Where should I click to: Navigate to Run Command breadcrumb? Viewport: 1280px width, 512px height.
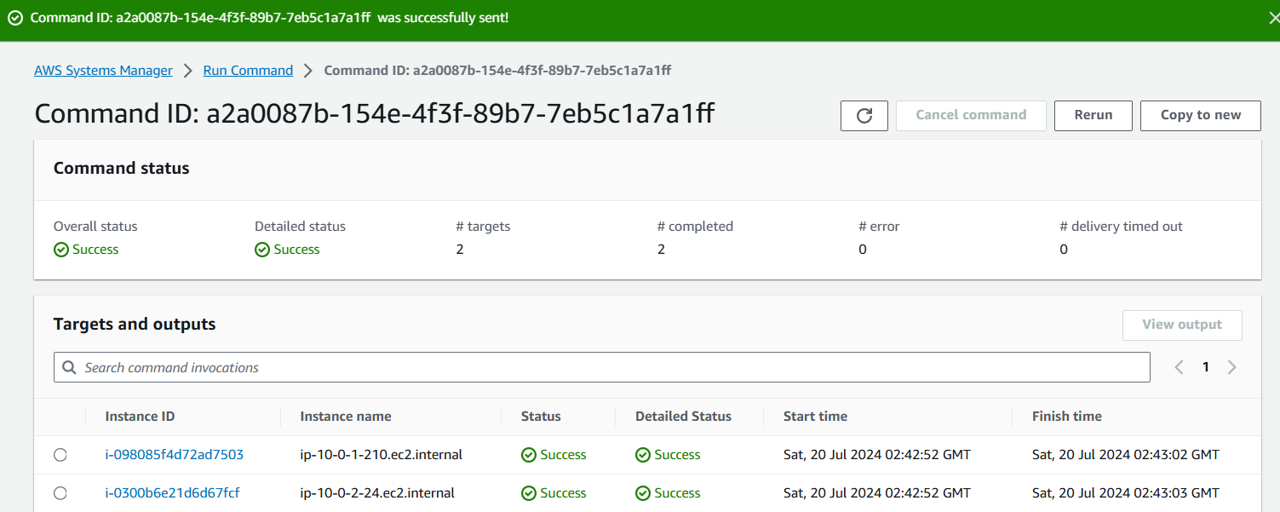248,71
